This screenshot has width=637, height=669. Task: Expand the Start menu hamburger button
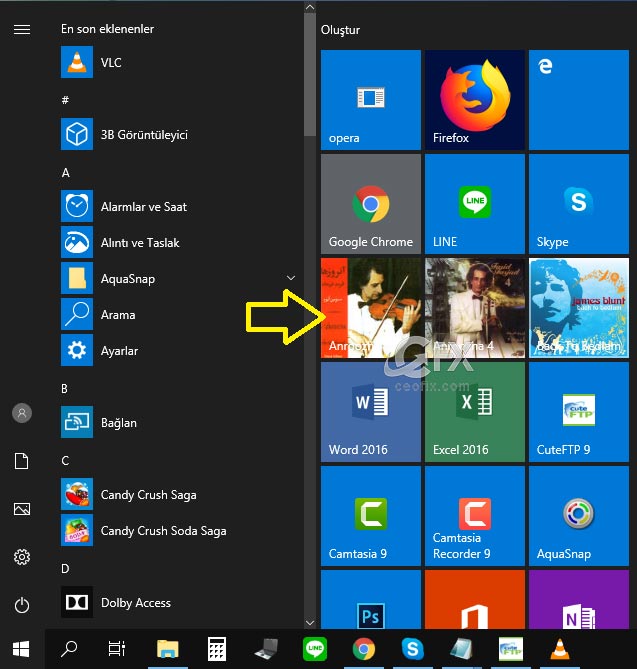pos(22,29)
